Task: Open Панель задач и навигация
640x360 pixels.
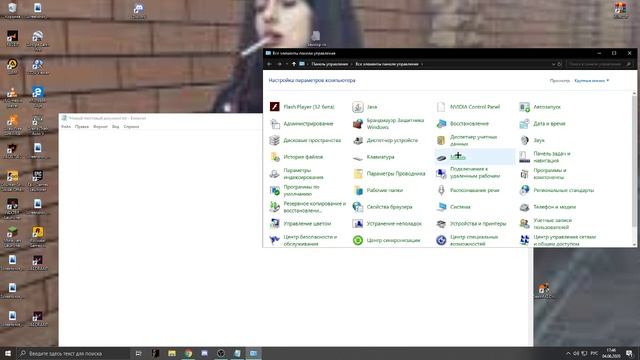Action: pos(545,157)
